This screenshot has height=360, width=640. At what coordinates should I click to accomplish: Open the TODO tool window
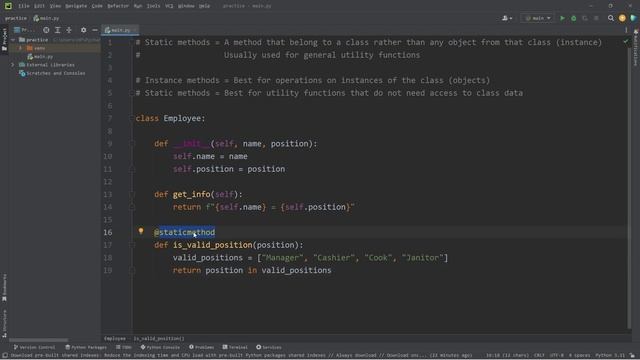(x=124, y=347)
